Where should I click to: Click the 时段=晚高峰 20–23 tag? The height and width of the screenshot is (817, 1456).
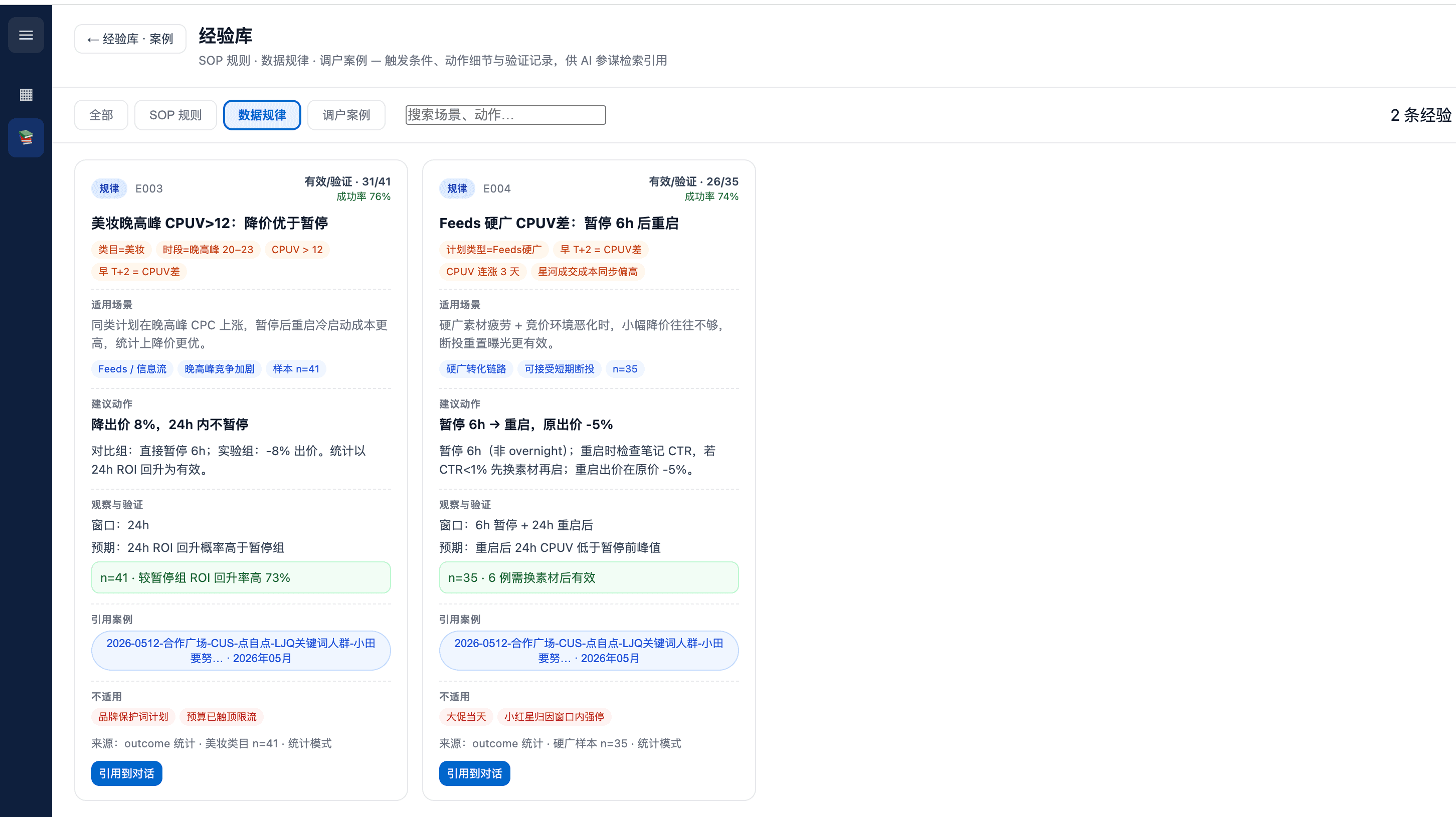[x=208, y=250]
